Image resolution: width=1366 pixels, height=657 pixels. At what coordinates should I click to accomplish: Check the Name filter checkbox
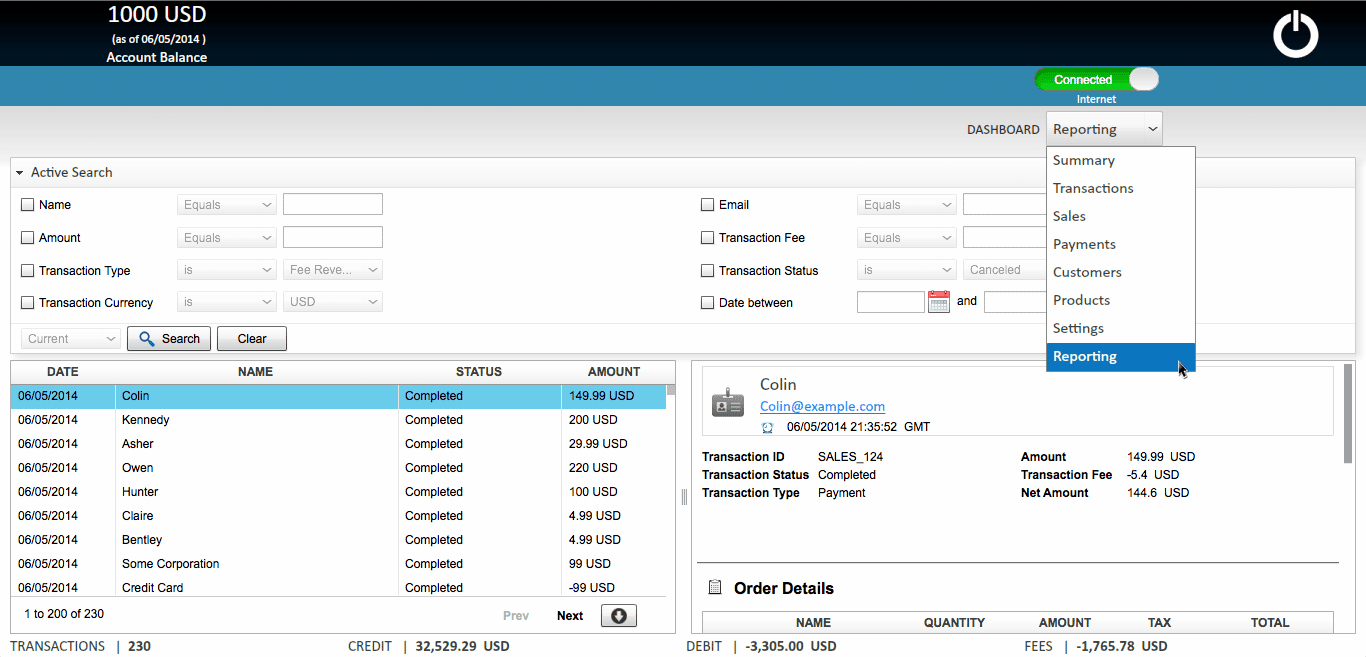(x=28, y=205)
